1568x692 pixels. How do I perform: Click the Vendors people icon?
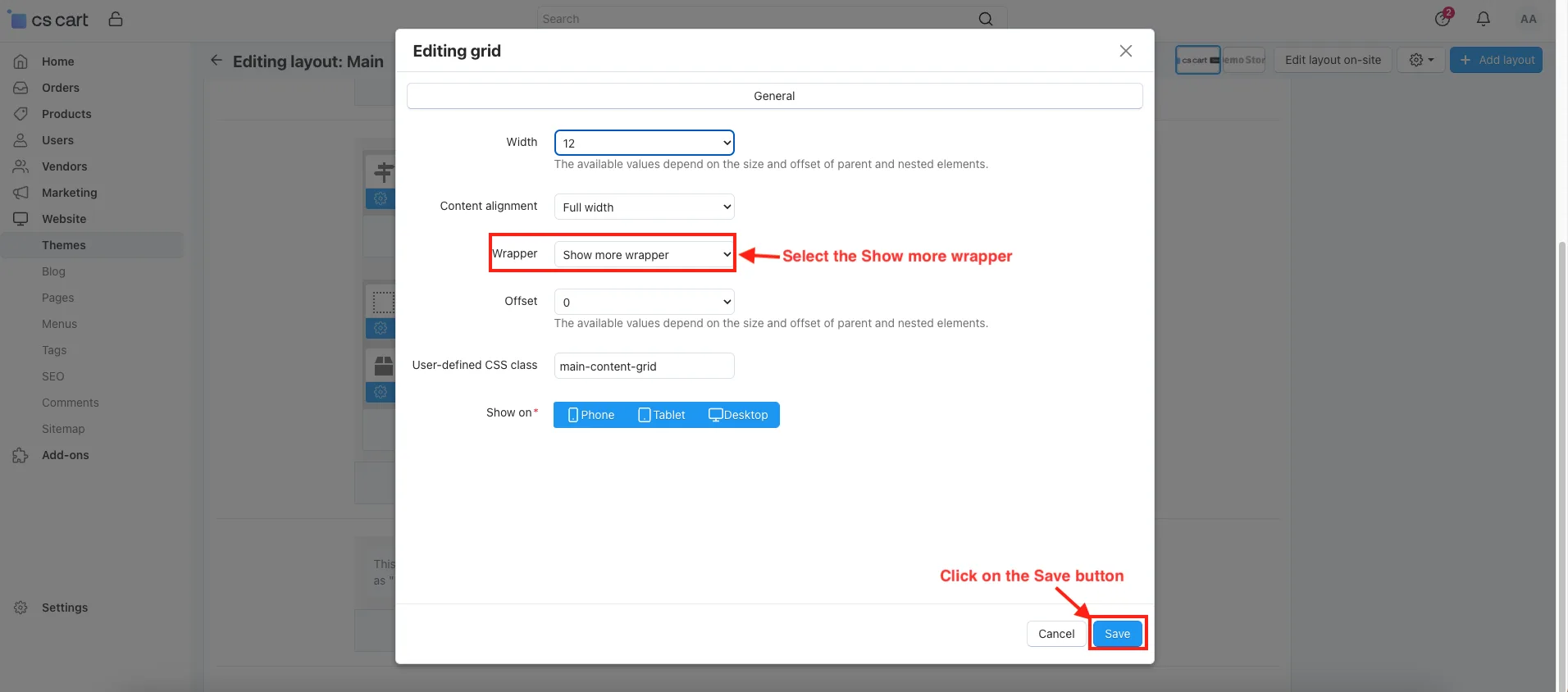(x=21, y=166)
